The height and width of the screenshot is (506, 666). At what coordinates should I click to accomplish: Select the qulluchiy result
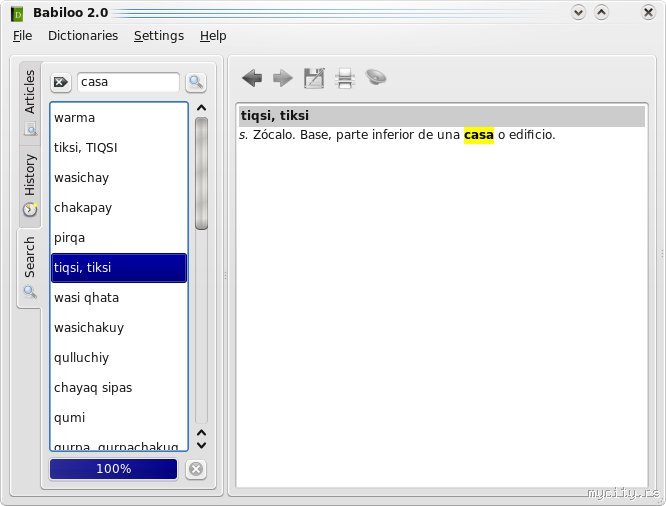point(119,358)
